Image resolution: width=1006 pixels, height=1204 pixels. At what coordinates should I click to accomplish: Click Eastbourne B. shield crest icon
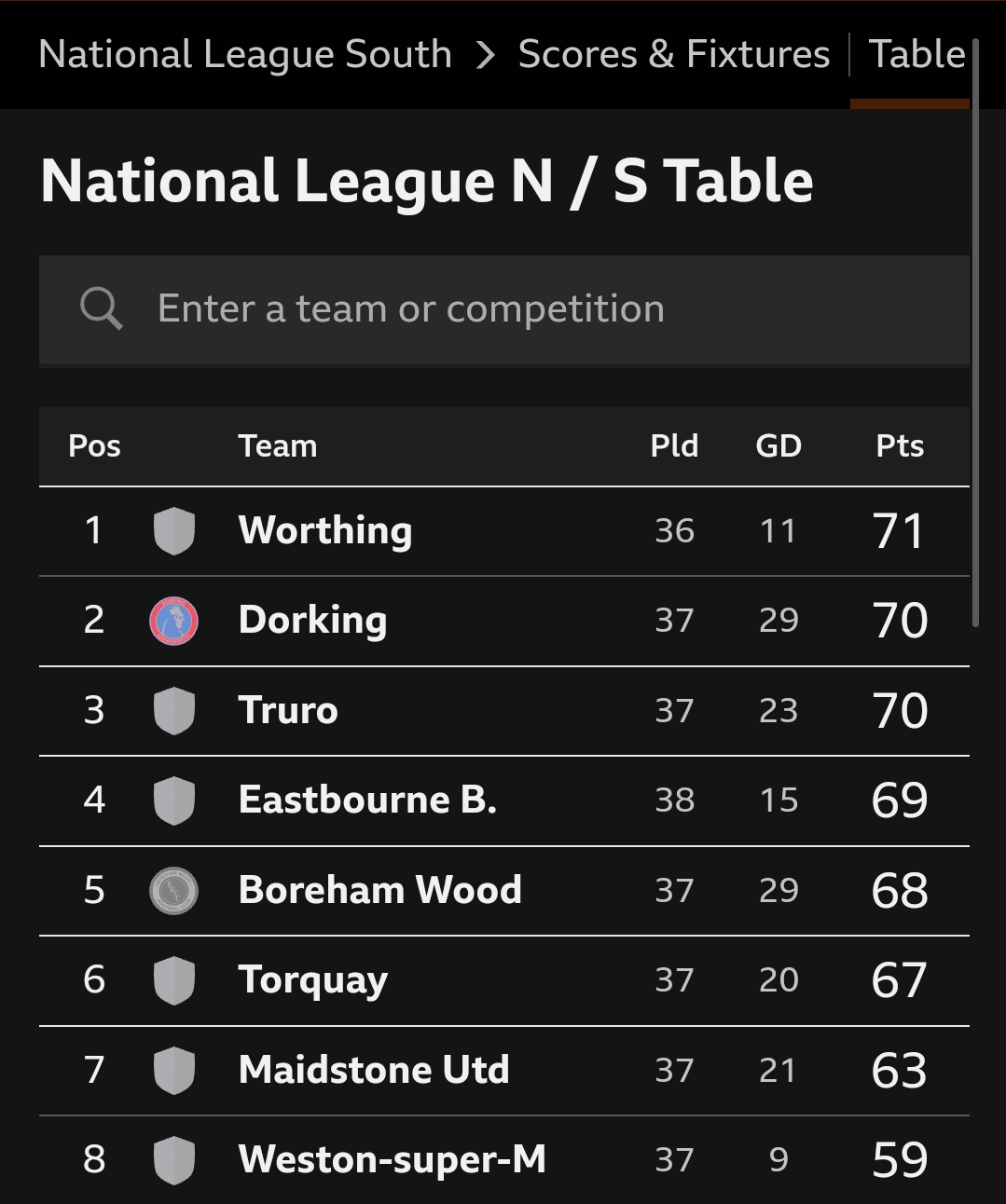coord(173,800)
